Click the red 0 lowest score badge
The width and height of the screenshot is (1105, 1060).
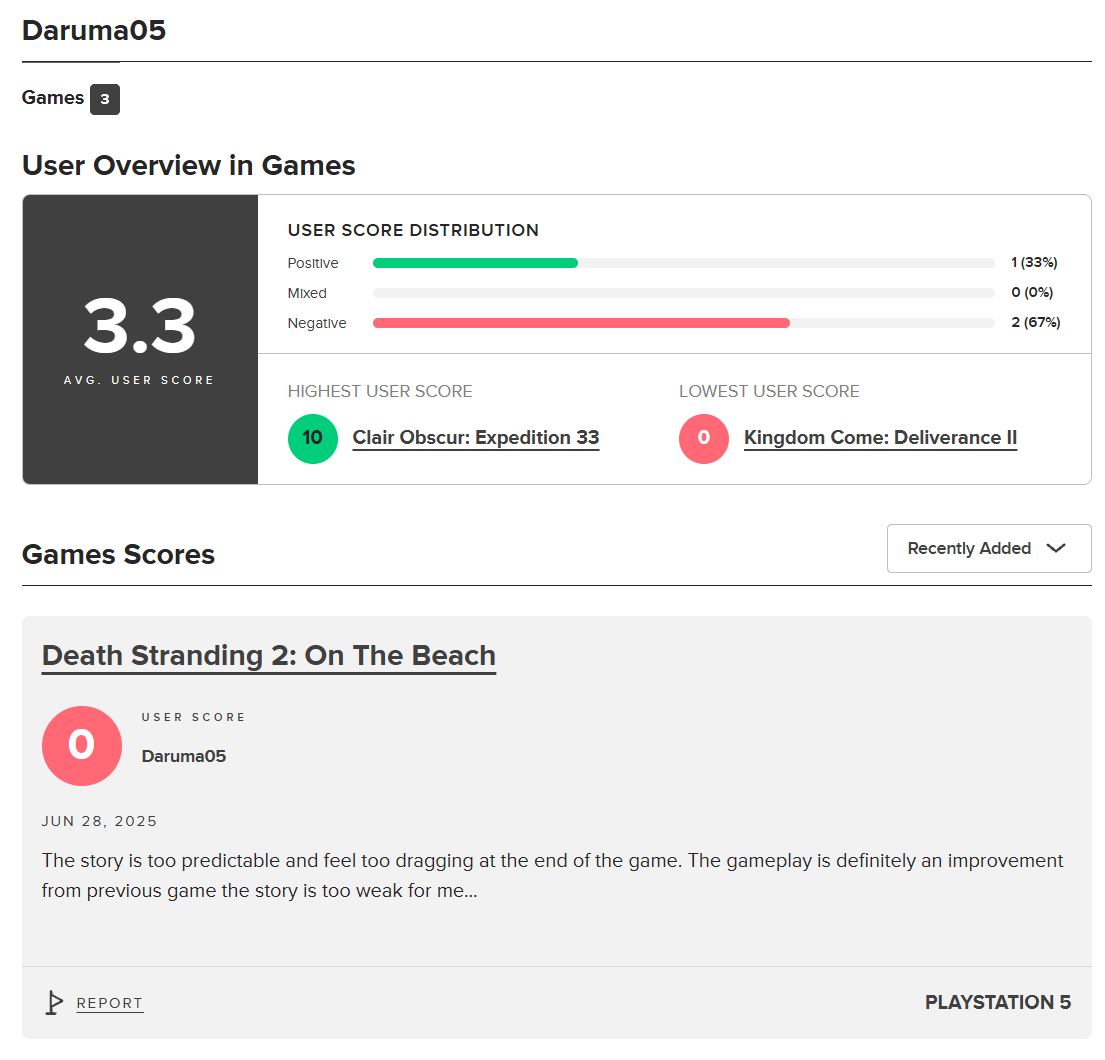pos(703,438)
